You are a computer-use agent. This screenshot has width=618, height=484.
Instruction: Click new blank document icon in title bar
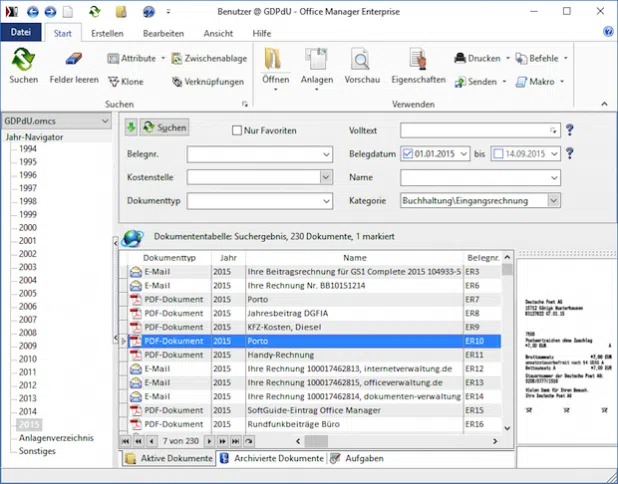point(68,12)
